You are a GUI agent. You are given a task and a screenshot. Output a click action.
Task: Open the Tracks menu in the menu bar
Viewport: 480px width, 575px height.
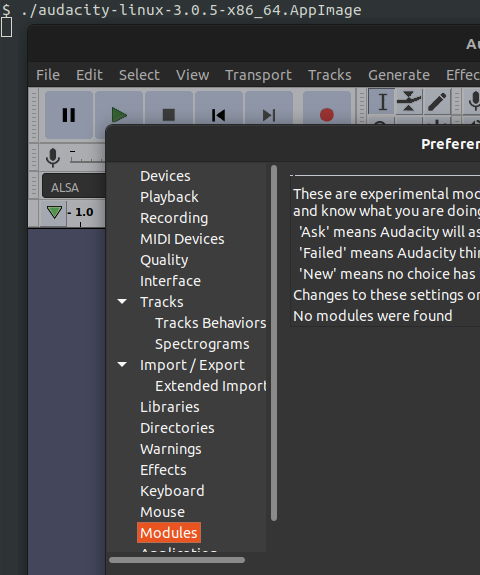point(330,75)
